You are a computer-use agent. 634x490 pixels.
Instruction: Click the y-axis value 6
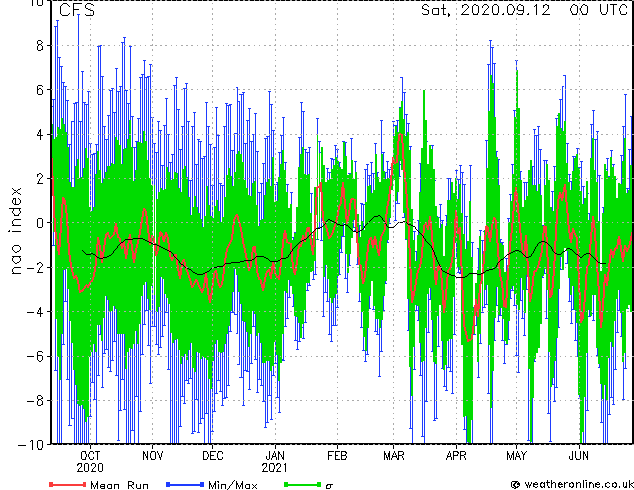click(x=40, y=90)
